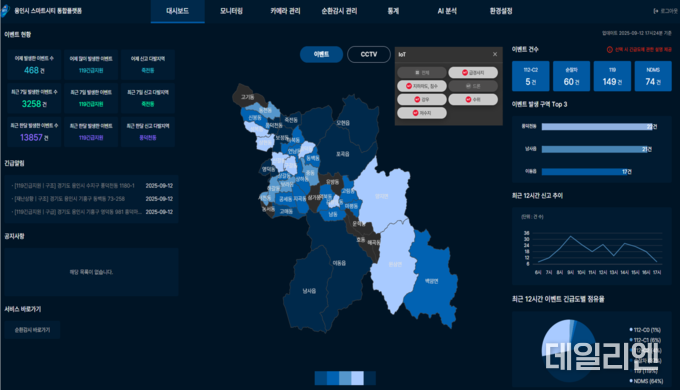
Task: Switch the map to CCTV view
Action: [x=369, y=54]
